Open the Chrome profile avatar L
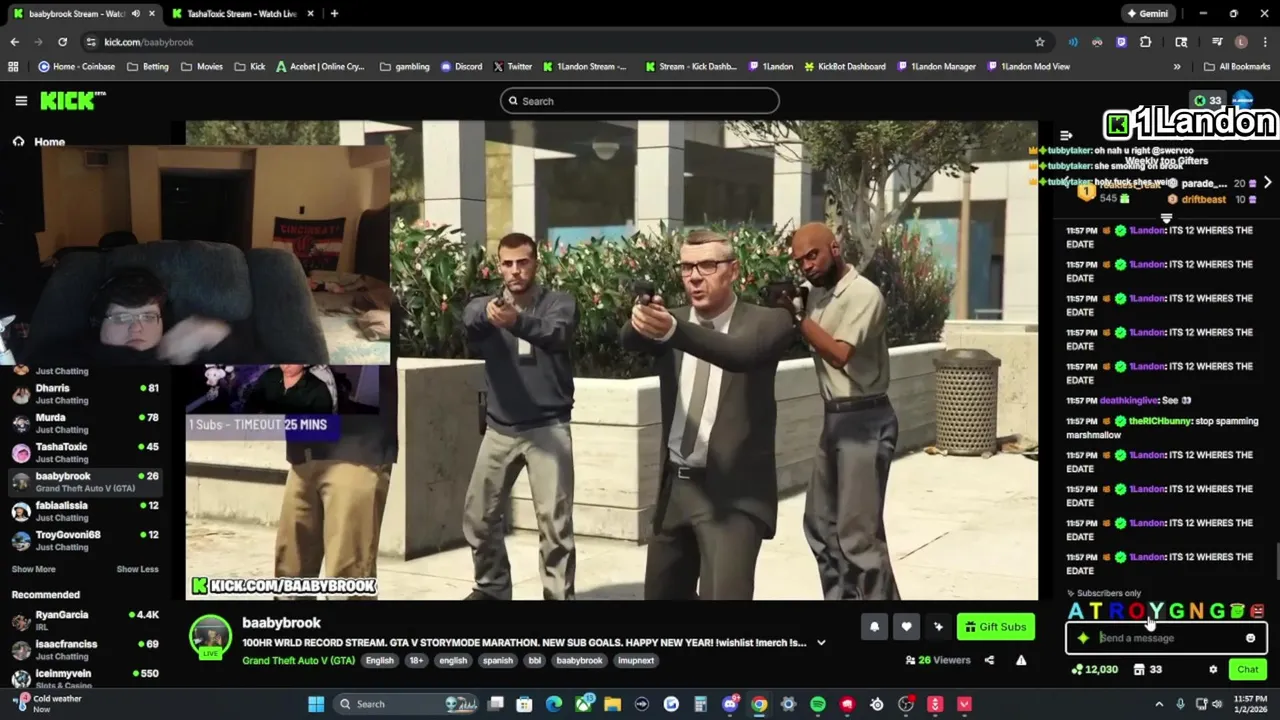 pos(1241,42)
